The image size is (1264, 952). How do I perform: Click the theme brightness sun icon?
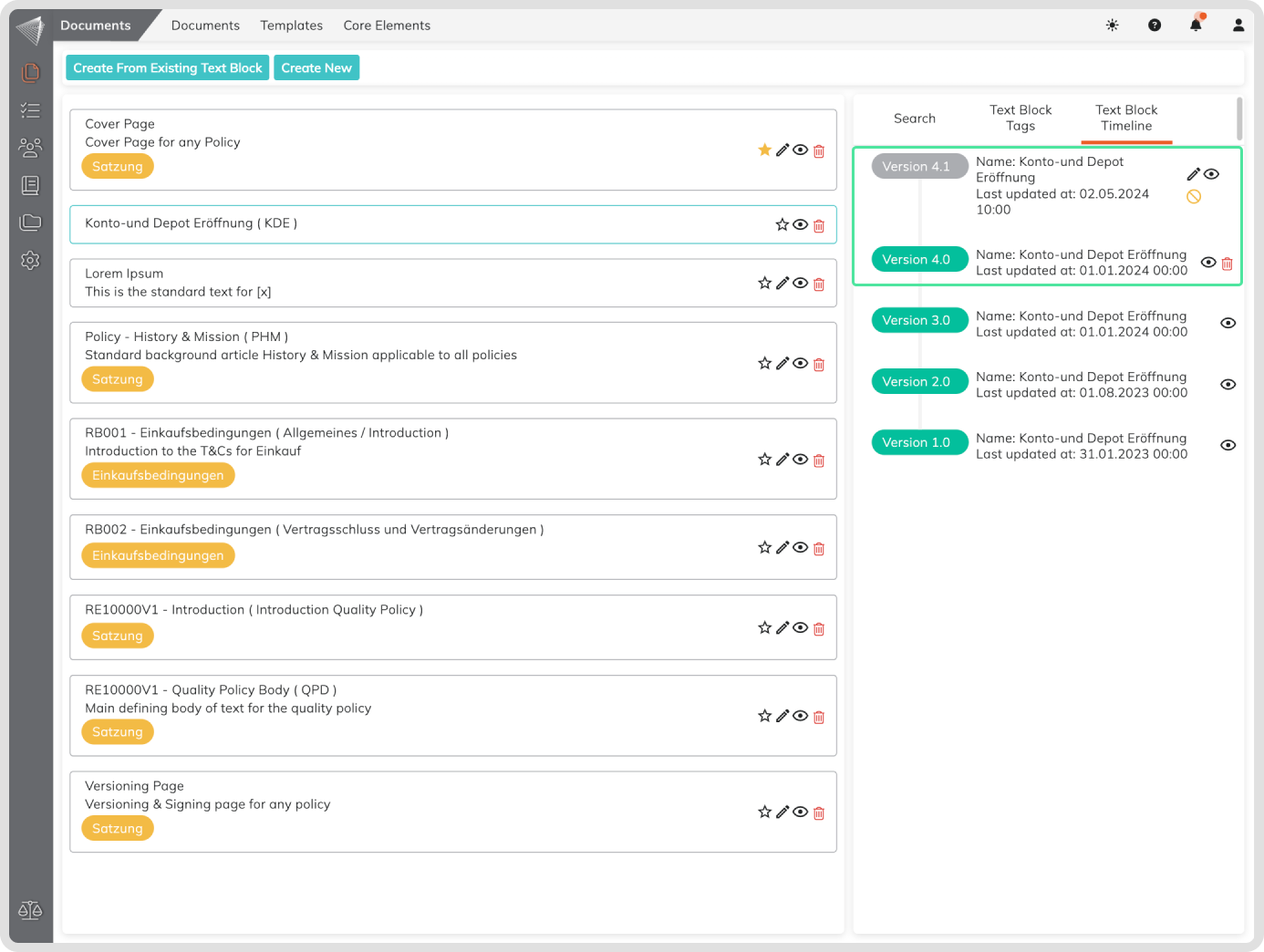(1112, 26)
